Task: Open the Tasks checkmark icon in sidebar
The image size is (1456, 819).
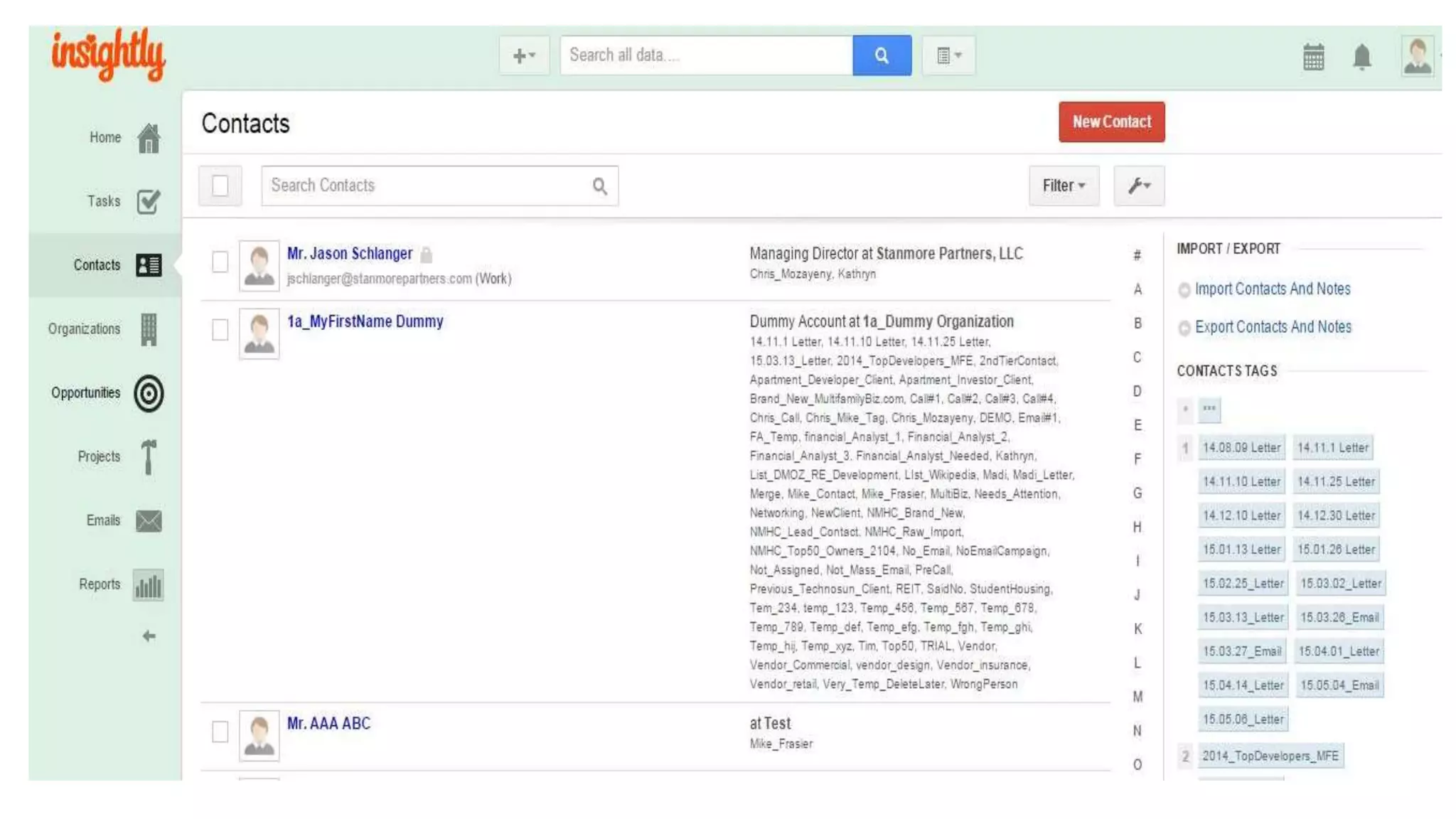Action: point(149,201)
